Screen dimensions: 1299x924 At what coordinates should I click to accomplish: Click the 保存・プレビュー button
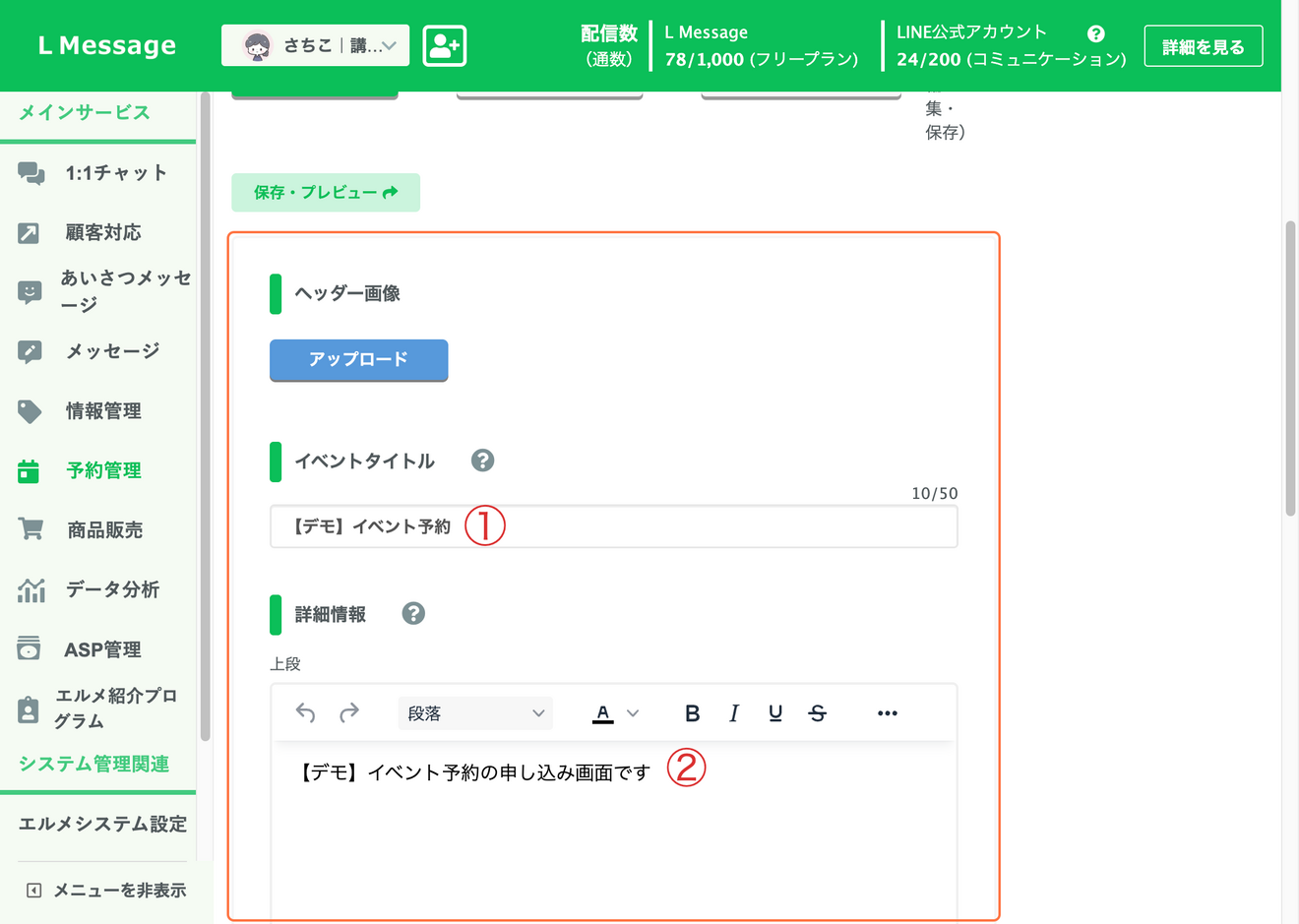[x=326, y=193]
